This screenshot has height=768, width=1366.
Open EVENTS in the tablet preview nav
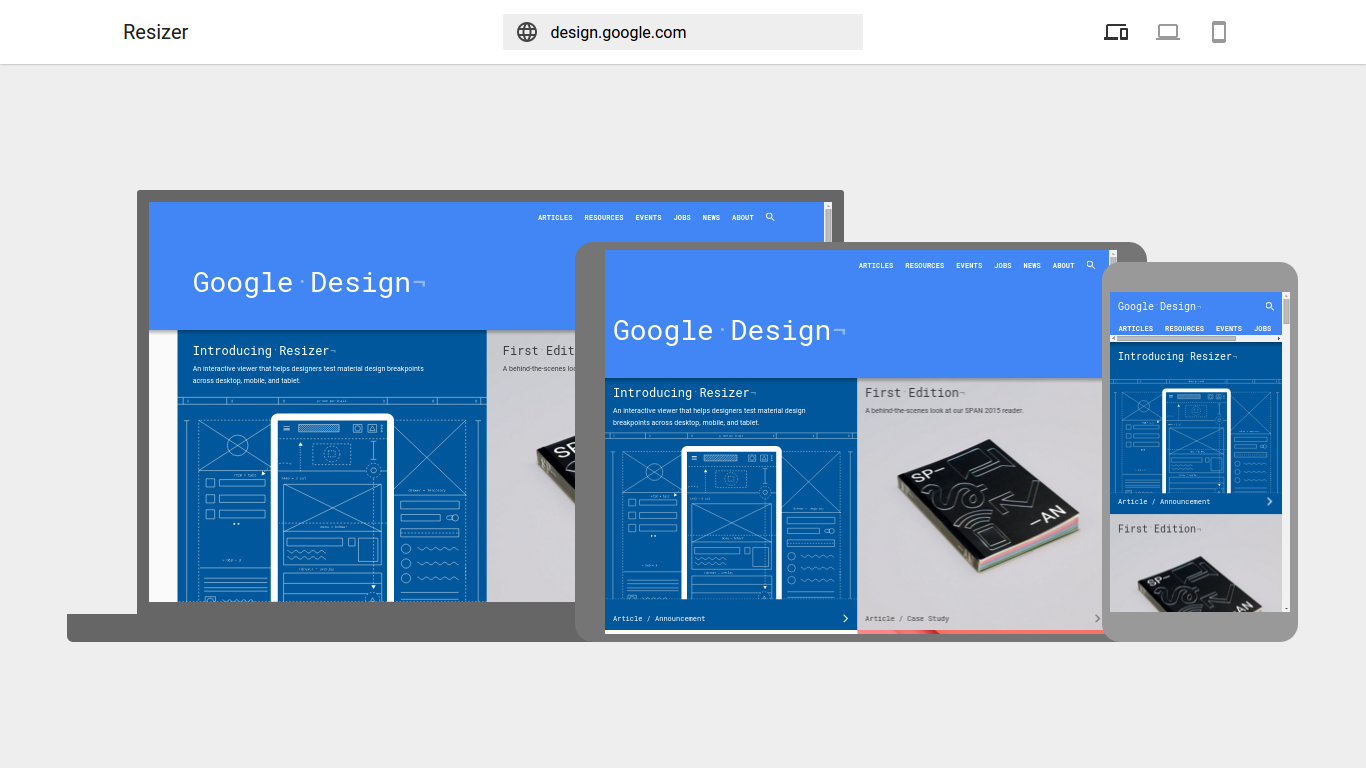pos(969,266)
